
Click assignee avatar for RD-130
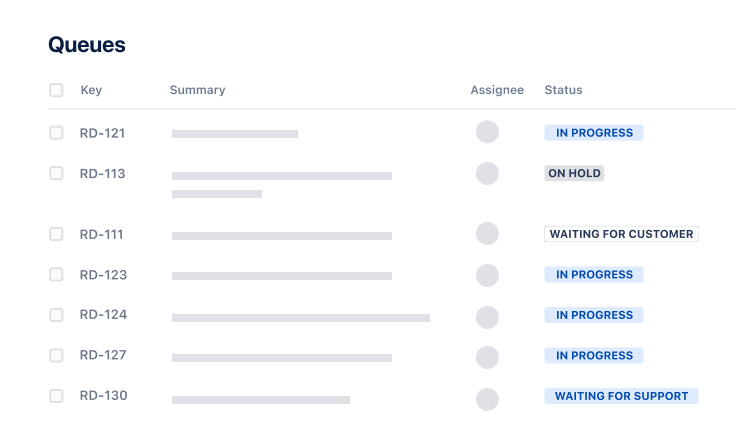tap(487, 399)
